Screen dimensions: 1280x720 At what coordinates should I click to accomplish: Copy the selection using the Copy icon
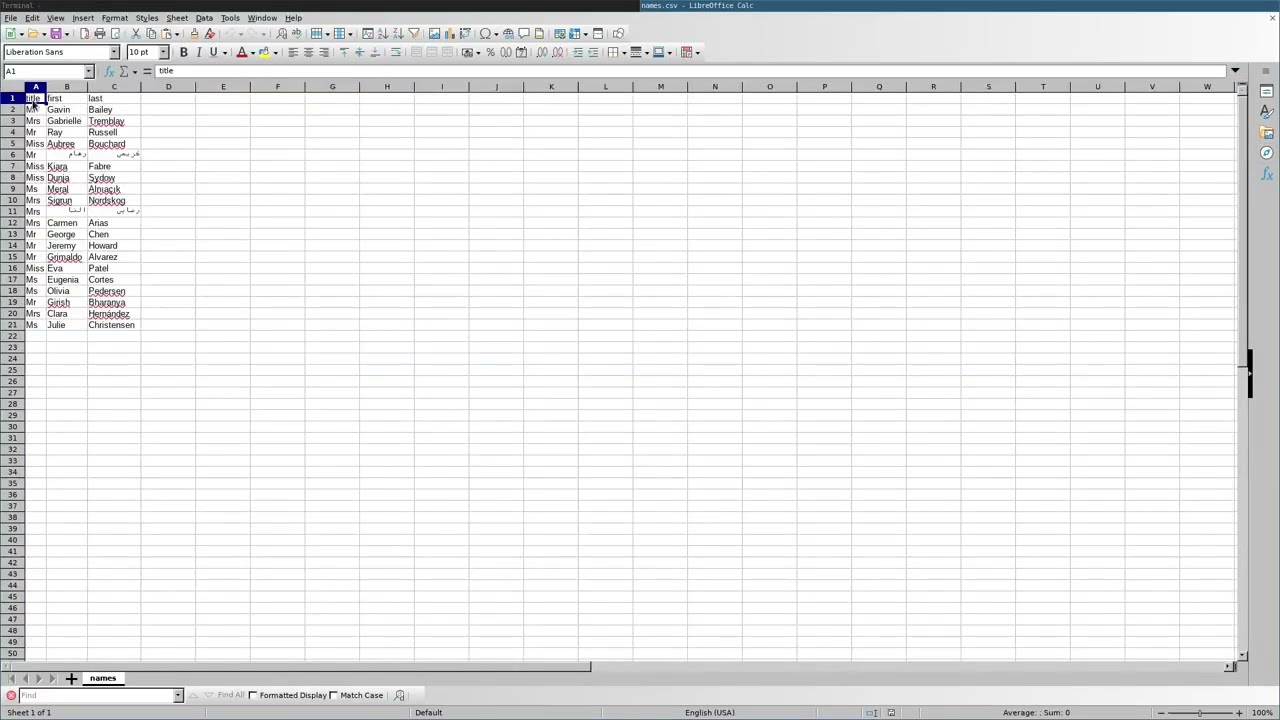tap(151, 33)
